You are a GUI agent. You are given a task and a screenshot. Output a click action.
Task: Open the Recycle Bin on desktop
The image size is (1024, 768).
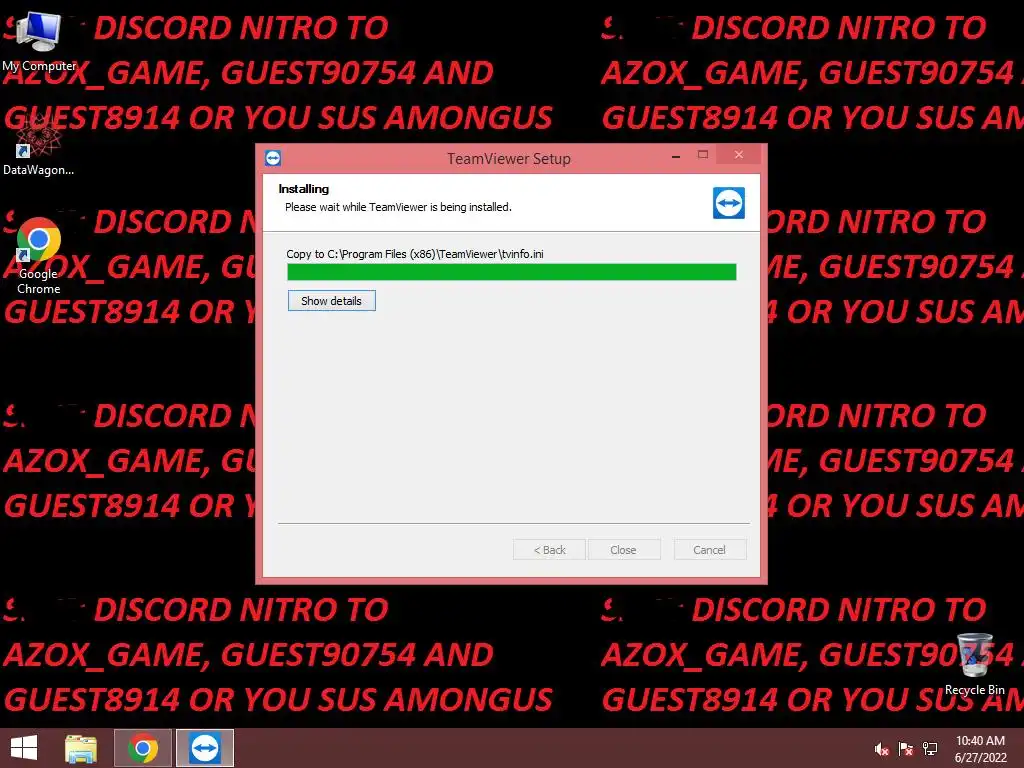tap(974, 664)
